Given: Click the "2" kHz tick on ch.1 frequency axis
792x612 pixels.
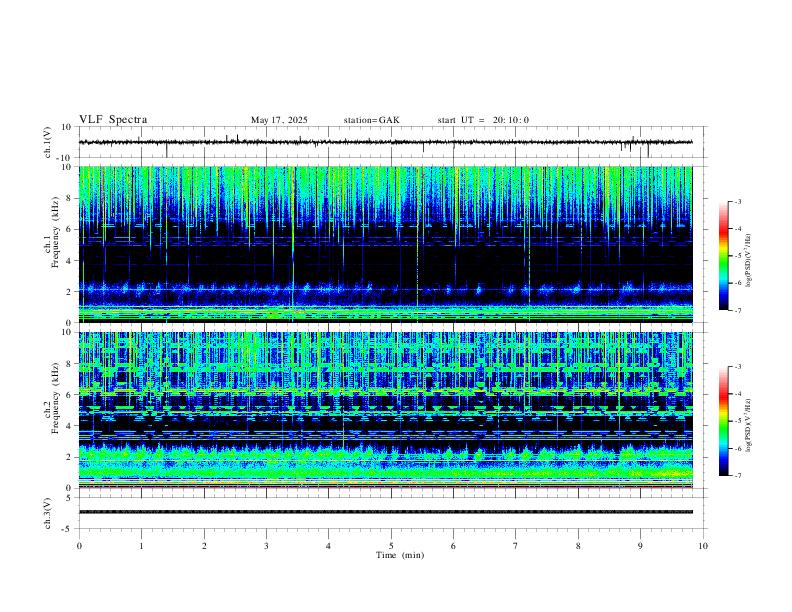Looking at the screenshot, I should coord(69,292).
